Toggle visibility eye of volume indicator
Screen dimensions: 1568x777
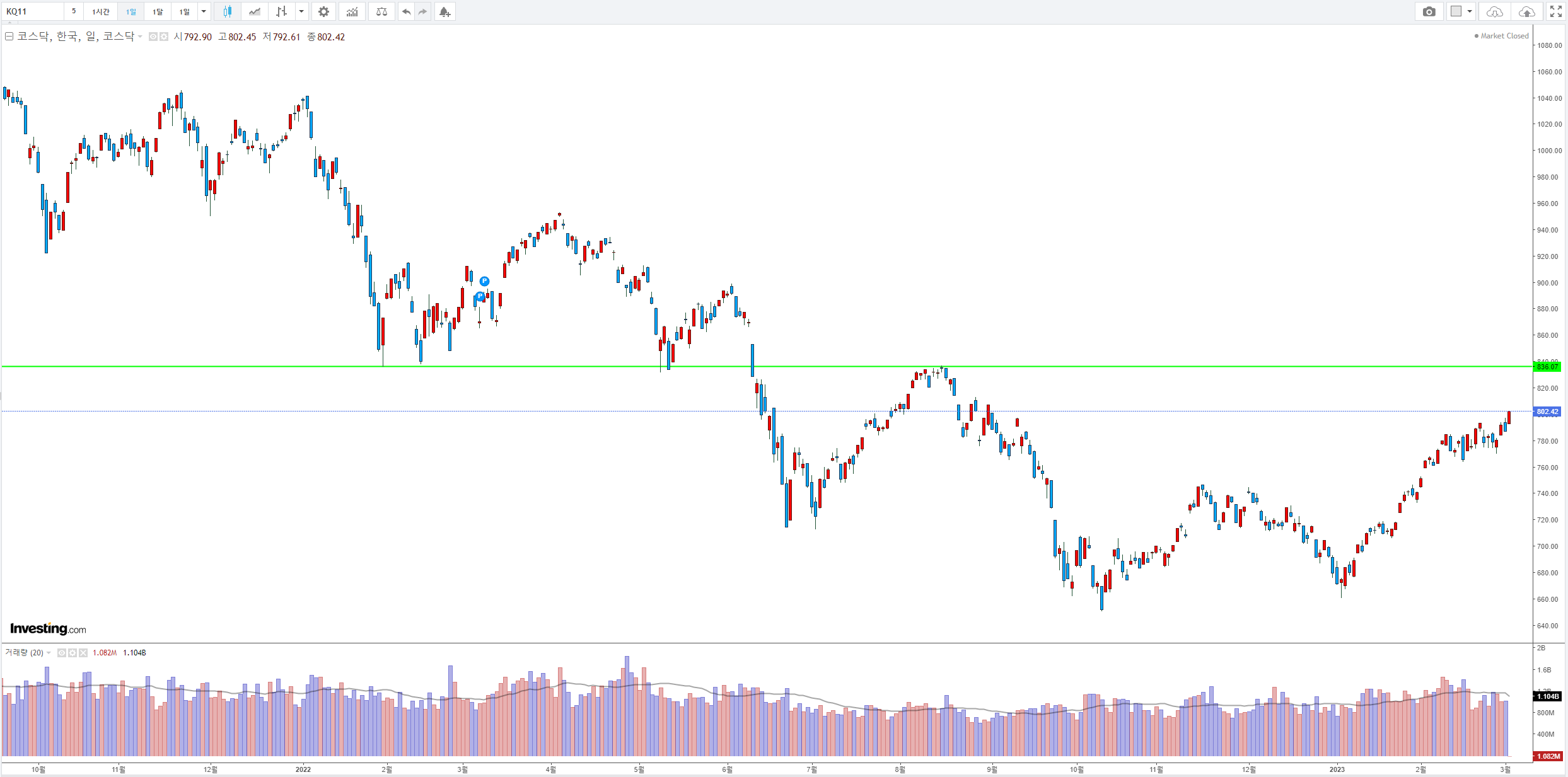coord(62,653)
